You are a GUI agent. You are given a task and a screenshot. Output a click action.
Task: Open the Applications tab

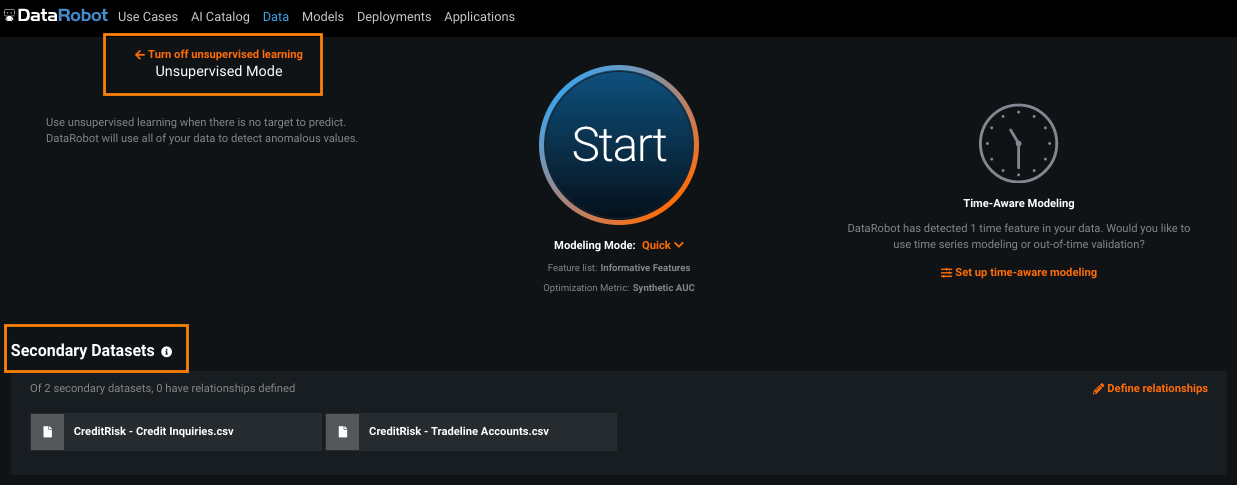pos(480,17)
